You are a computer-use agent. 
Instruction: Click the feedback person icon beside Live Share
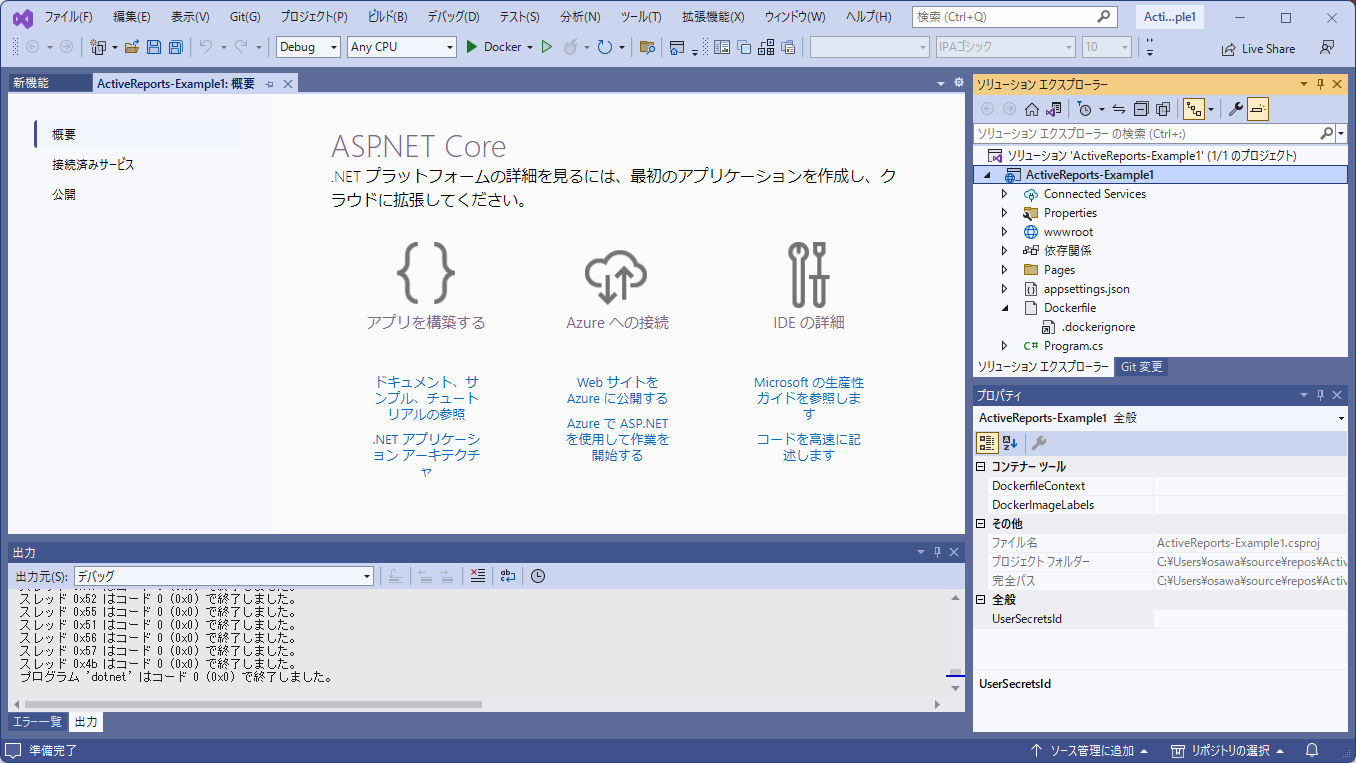[1327, 48]
